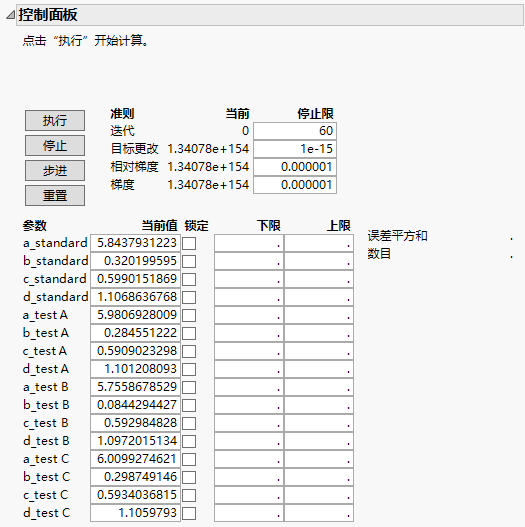Click the 执行 button to start calculation
Image resolution: width=525 pixels, height=527 pixels.
55,120
